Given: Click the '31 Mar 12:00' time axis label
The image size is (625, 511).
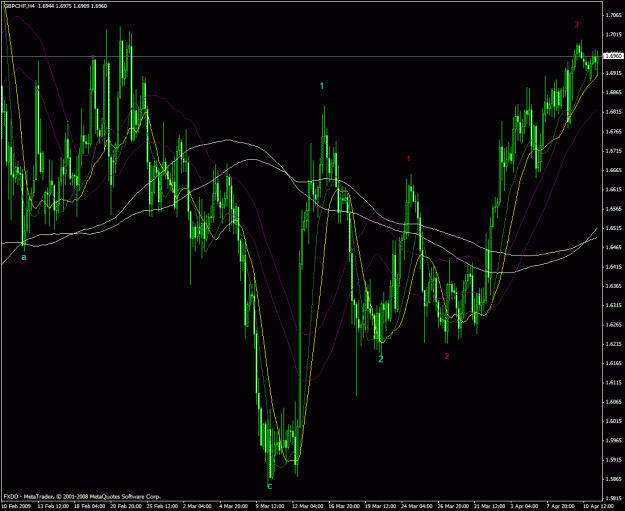Looking at the screenshot, I should [489, 506].
